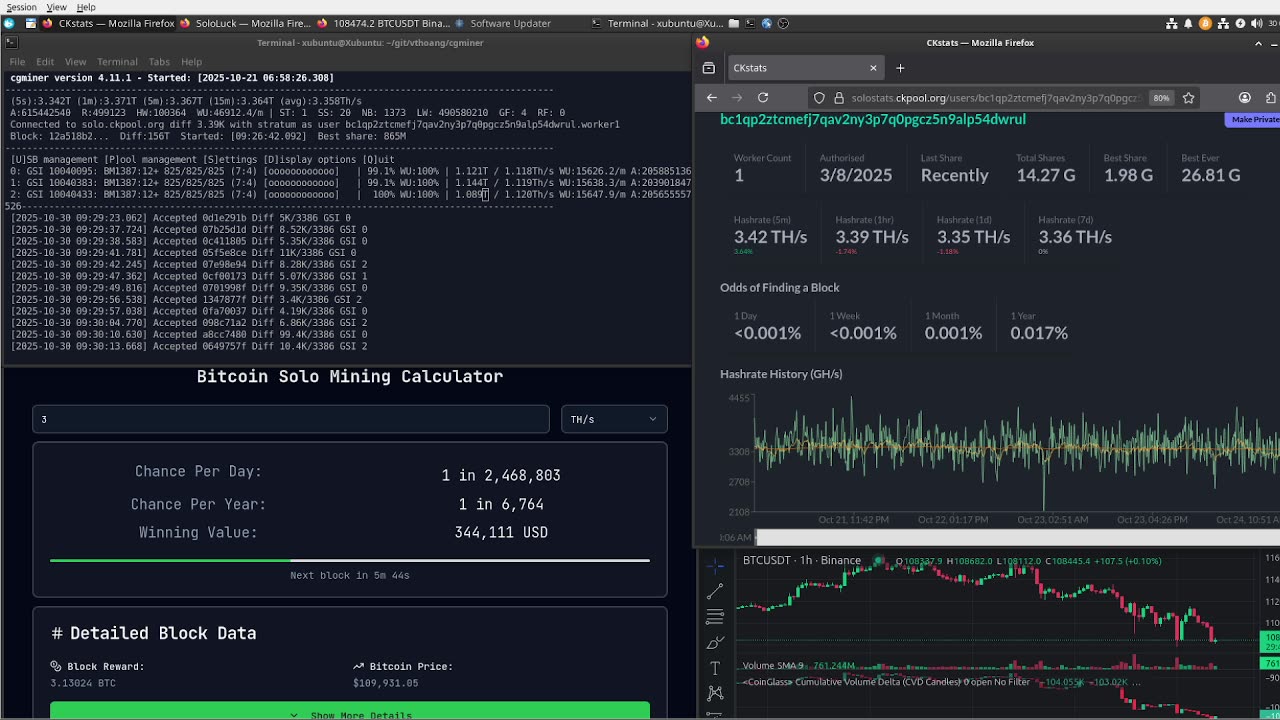Click the Make Private button
Screen dimensions: 1280x720
point(1253,119)
